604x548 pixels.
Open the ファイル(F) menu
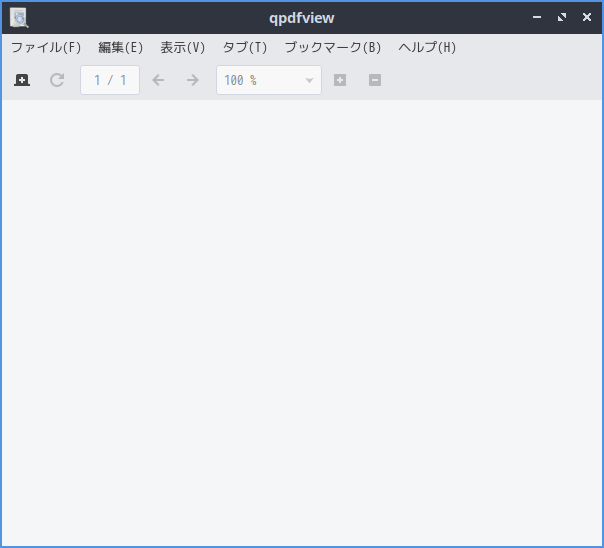pos(46,47)
